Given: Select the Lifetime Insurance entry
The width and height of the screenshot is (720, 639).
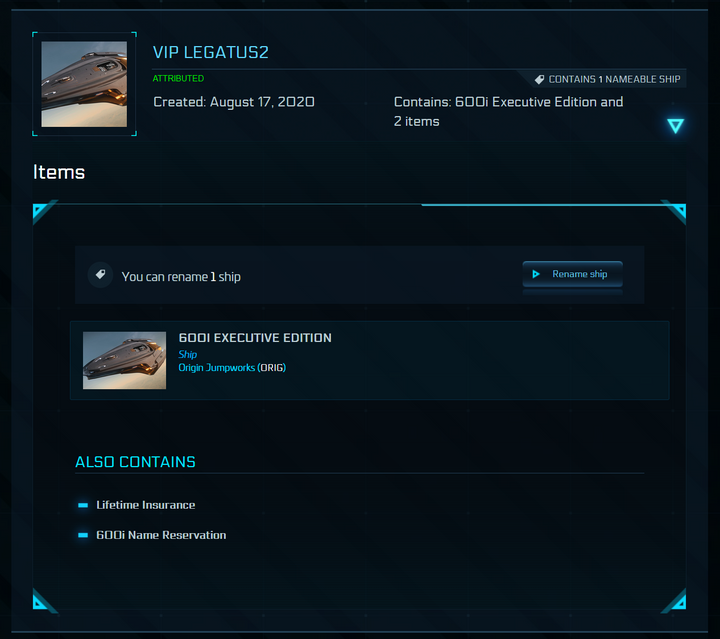Looking at the screenshot, I should pos(146,505).
